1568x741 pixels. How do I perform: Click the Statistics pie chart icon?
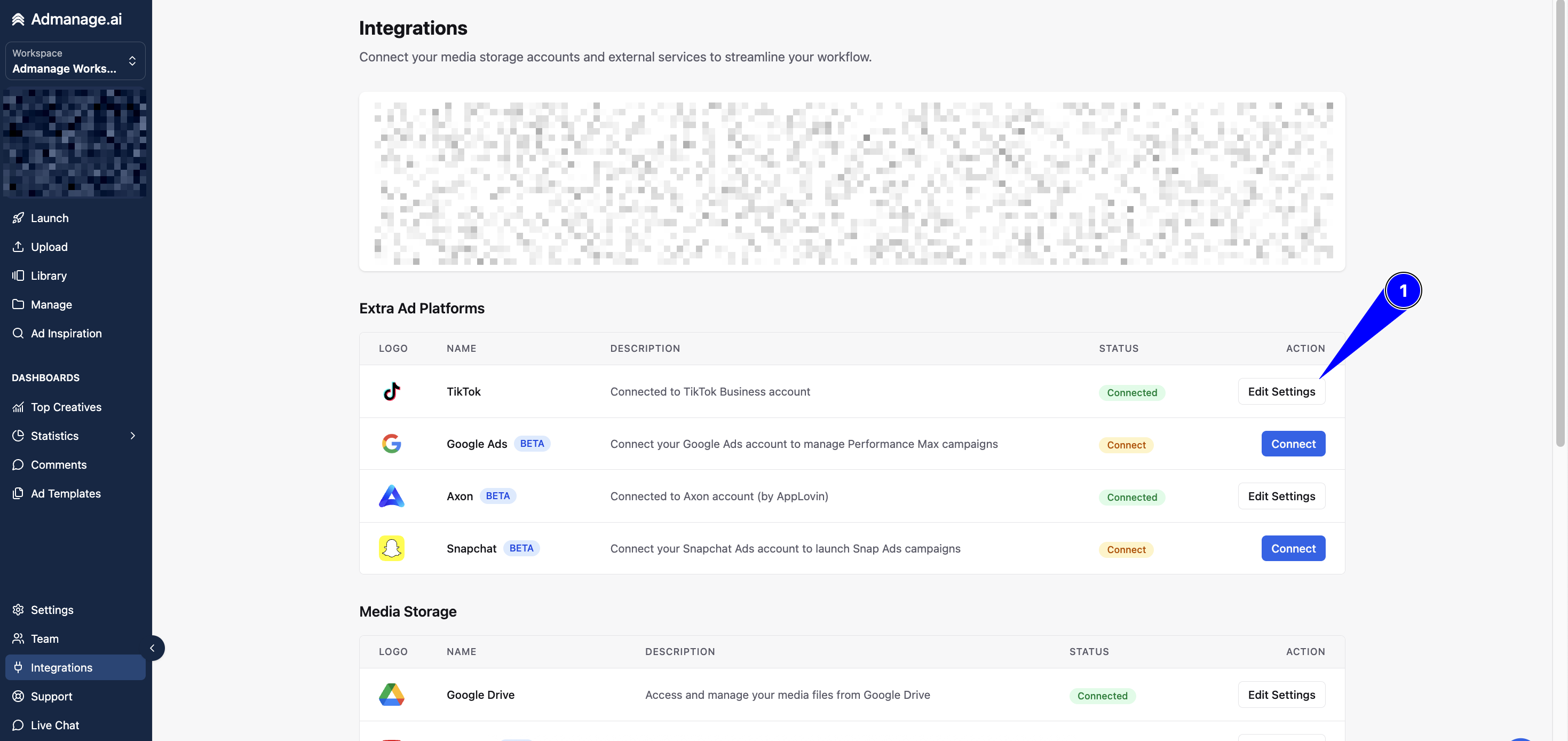[x=18, y=436]
